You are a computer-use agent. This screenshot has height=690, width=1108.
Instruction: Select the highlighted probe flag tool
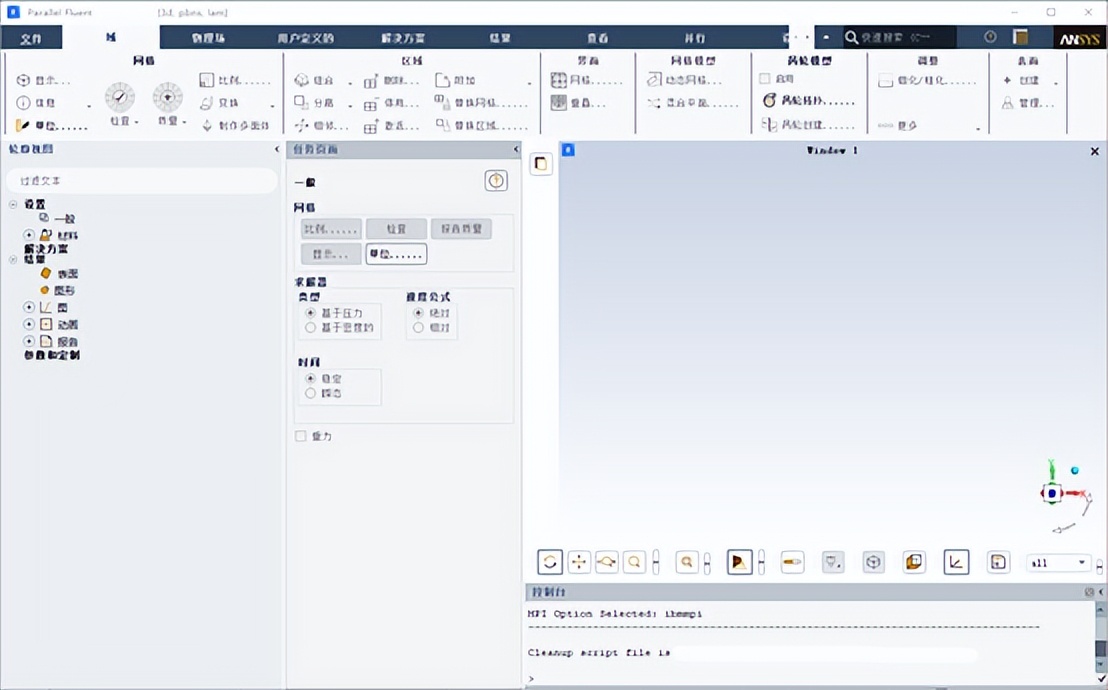tap(738, 561)
